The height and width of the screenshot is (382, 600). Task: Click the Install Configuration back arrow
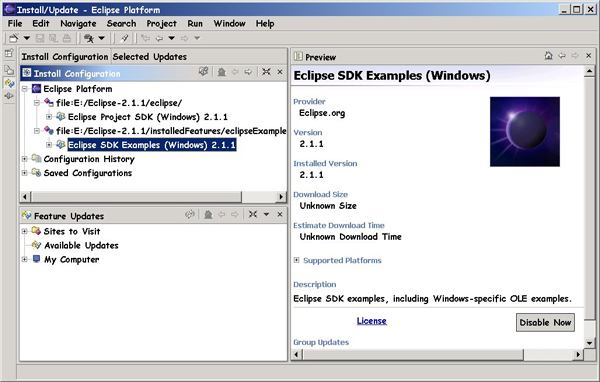click(x=235, y=72)
